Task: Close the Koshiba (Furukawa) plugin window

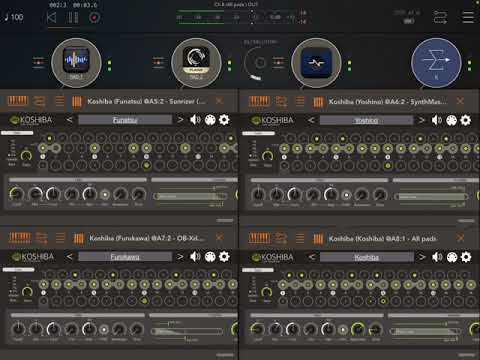Action: click(x=219, y=237)
